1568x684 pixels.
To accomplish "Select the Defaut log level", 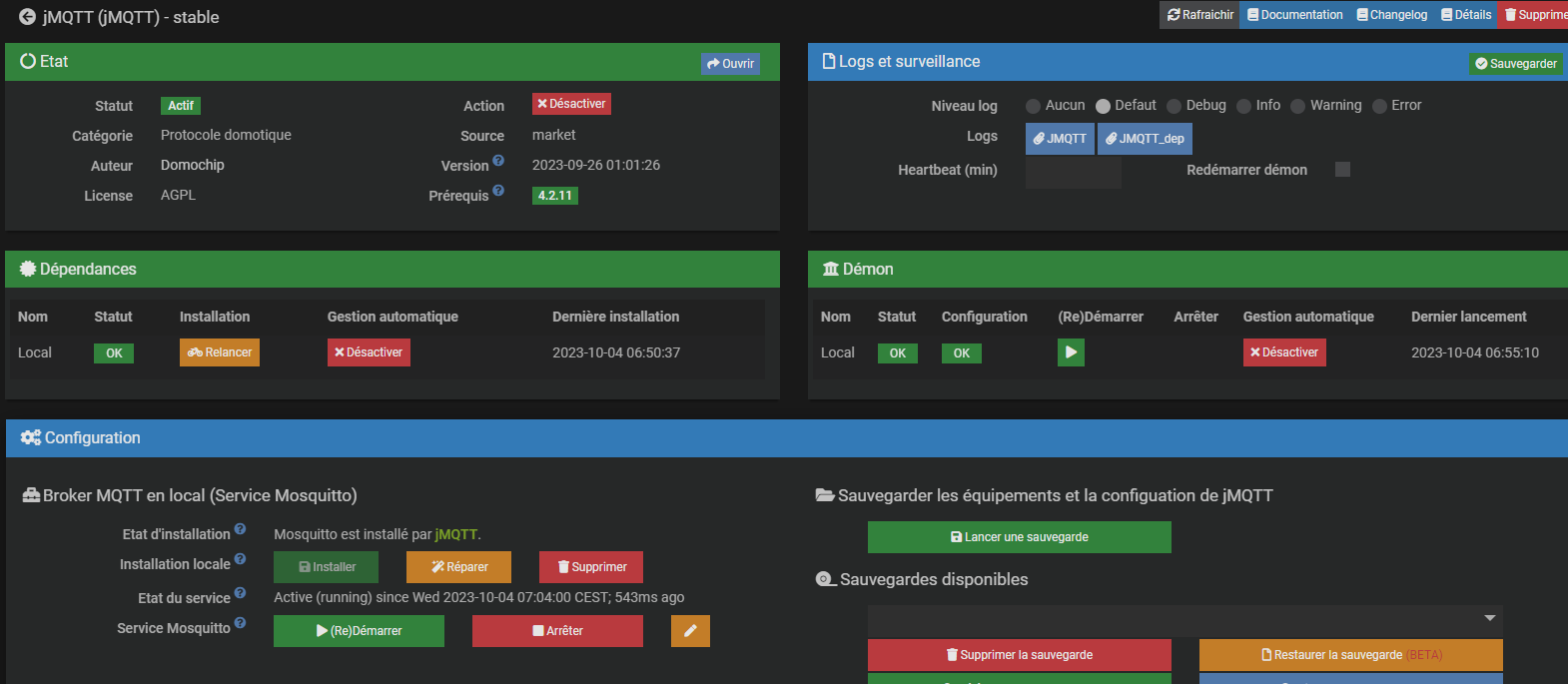I will pyautogui.click(x=1104, y=106).
